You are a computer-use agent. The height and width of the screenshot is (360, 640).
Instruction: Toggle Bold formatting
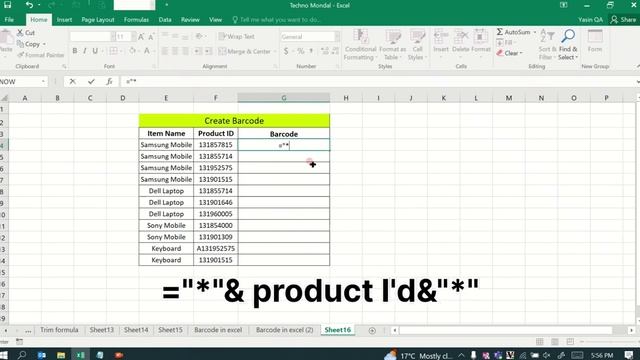(75, 51)
